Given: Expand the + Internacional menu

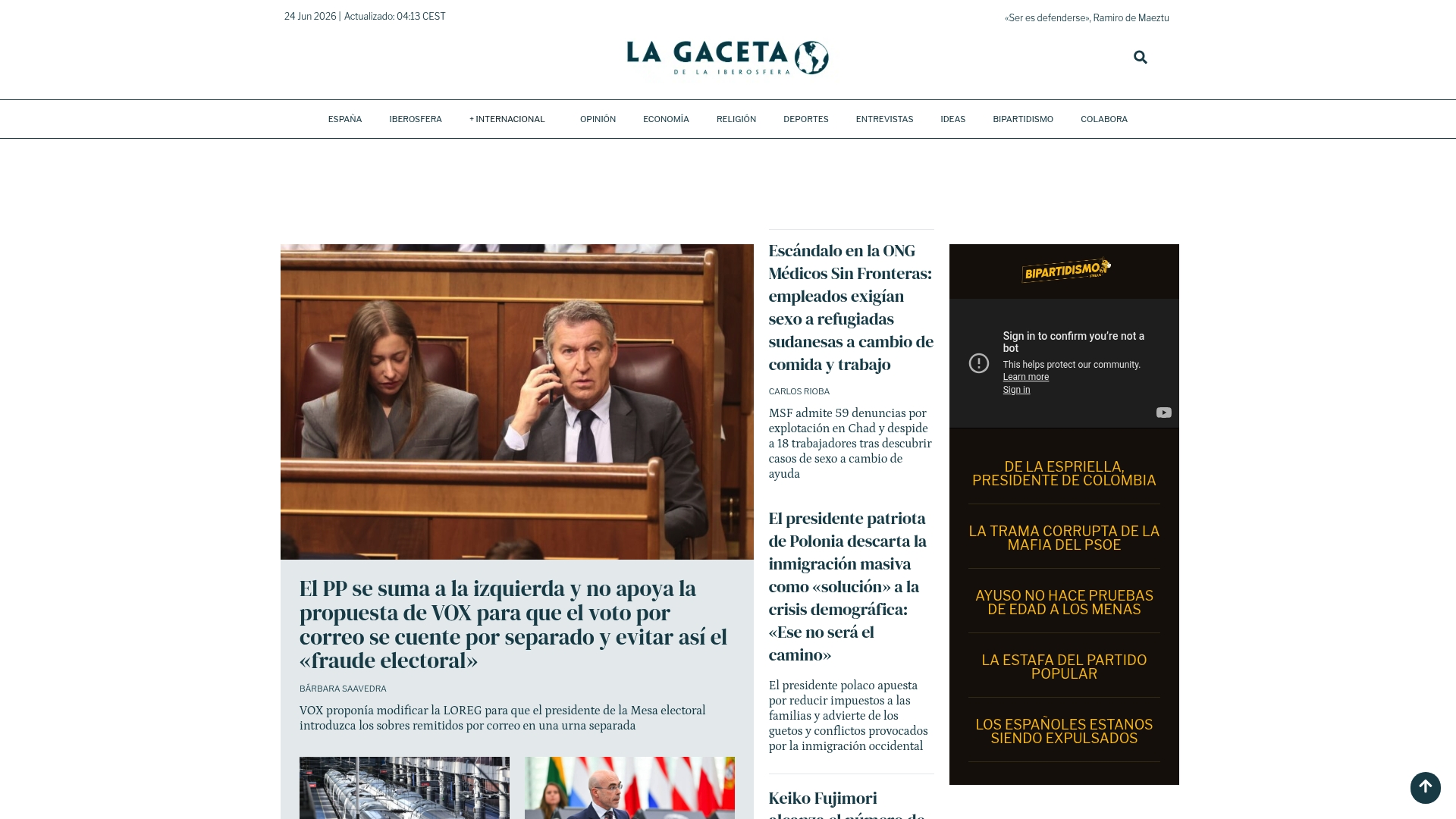Looking at the screenshot, I should (x=507, y=119).
